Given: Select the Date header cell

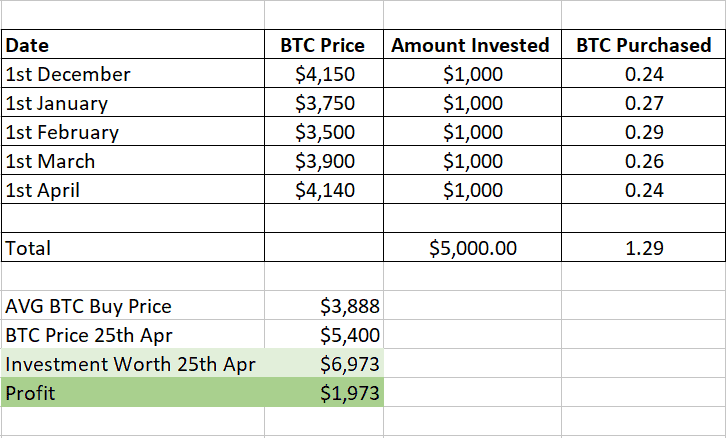Looking at the screenshot, I should point(133,45).
